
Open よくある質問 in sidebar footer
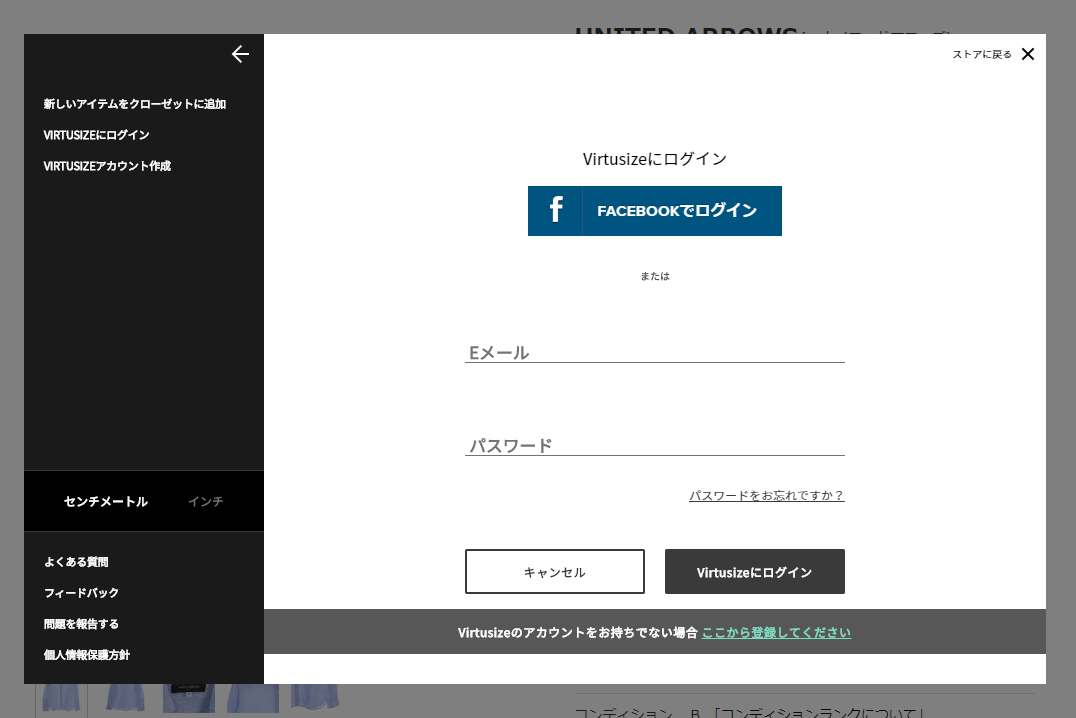pos(76,561)
